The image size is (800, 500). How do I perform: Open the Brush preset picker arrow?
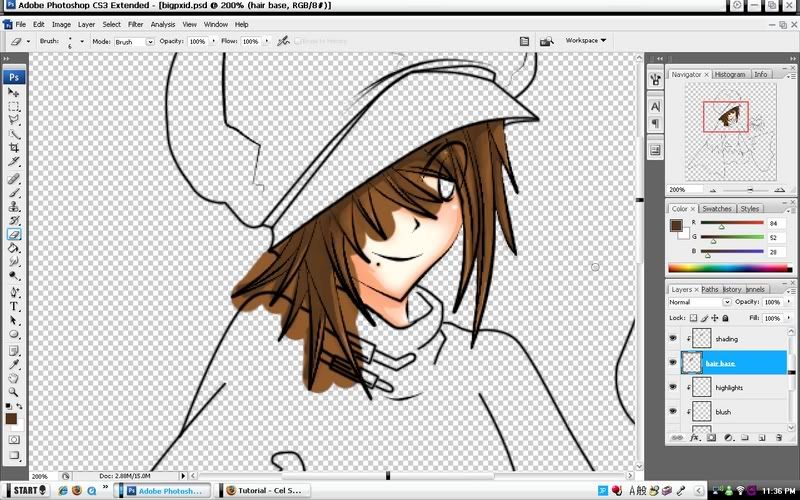pyautogui.click(x=82, y=41)
